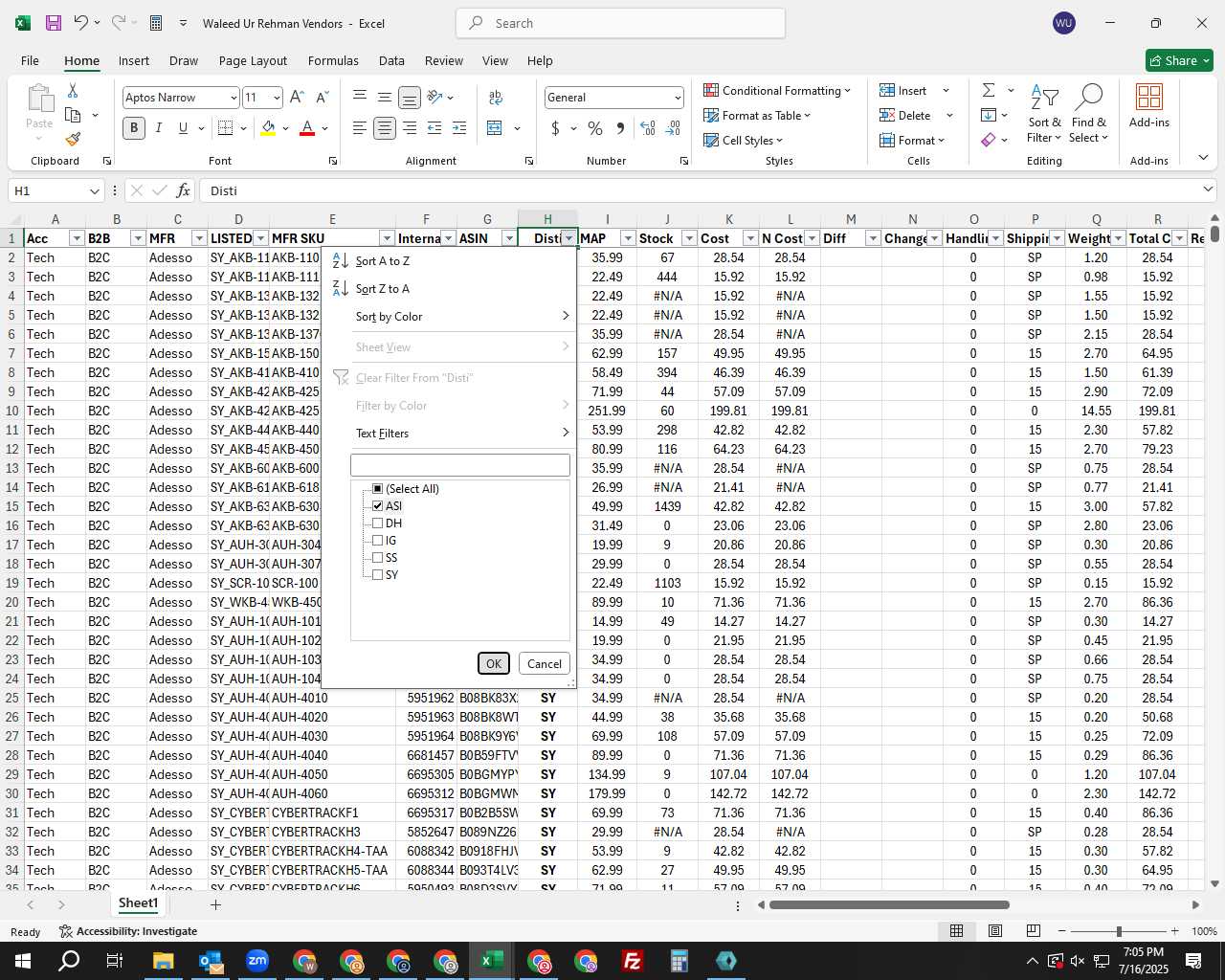Click the Cut scissors icon

pos(73,90)
